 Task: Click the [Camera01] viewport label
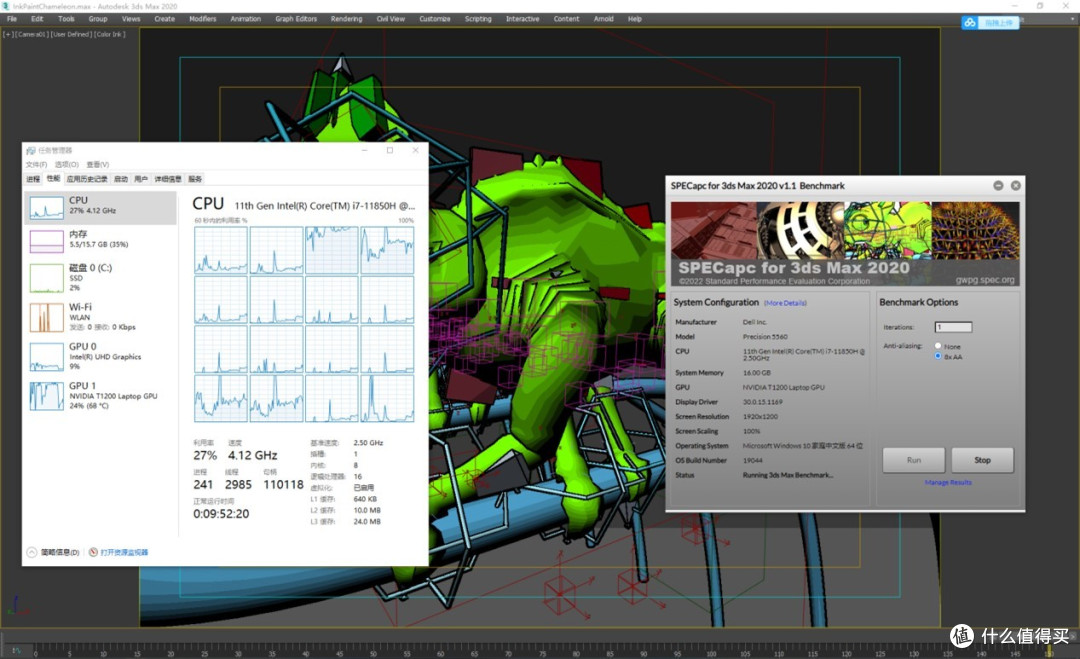coord(32,34)
